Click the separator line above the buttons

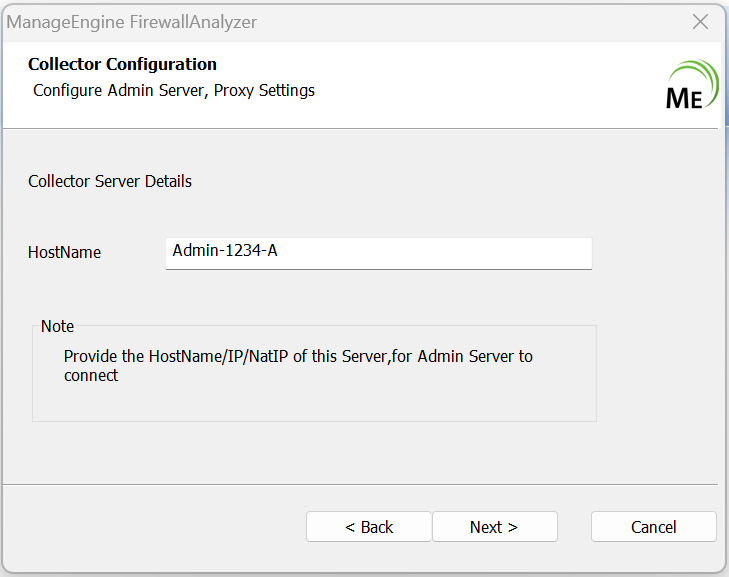(360, 484)
